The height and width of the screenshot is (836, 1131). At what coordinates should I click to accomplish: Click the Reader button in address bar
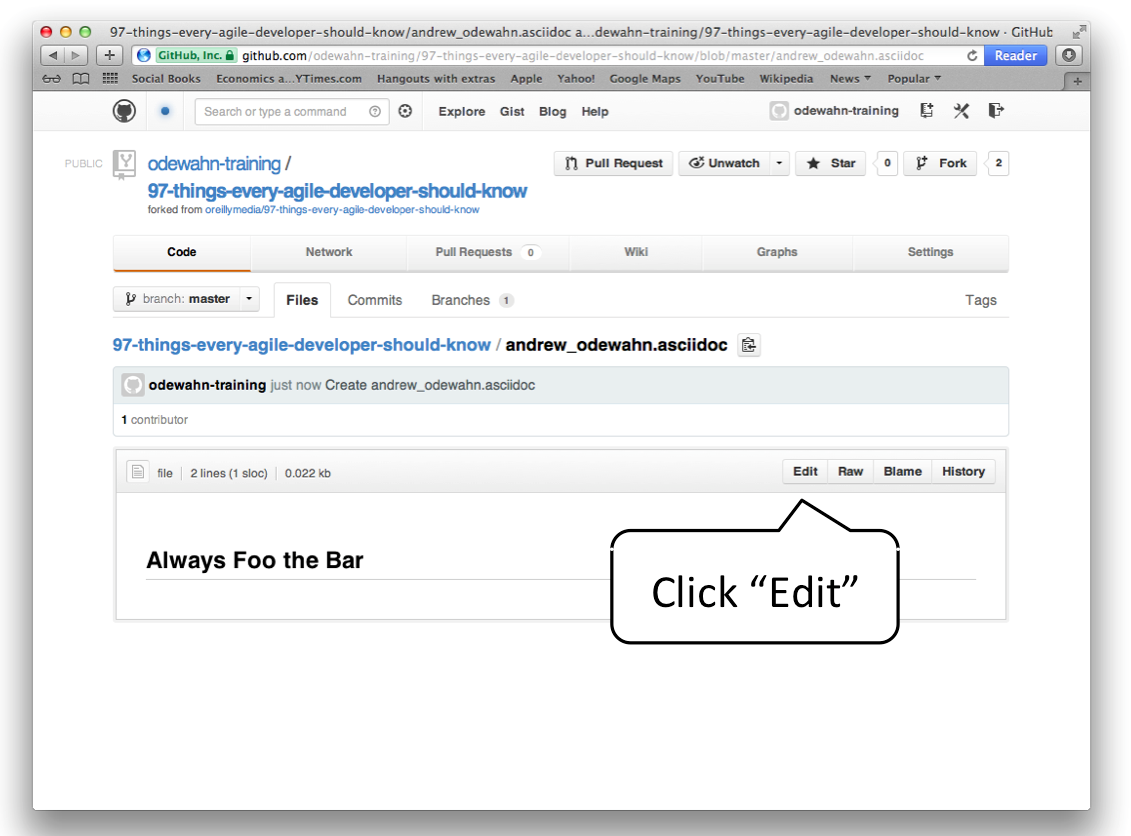click(1016, 56)
